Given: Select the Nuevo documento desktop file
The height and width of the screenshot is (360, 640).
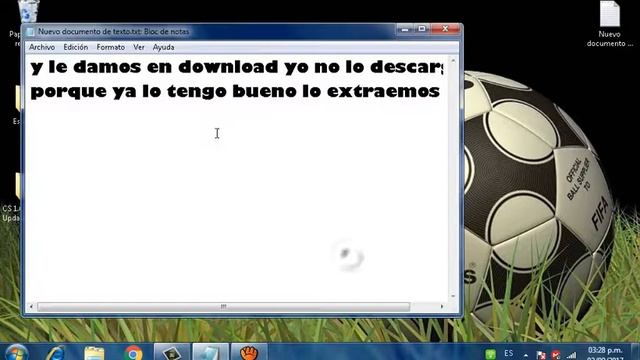Looking at the screenshot, I should (610, 24).
